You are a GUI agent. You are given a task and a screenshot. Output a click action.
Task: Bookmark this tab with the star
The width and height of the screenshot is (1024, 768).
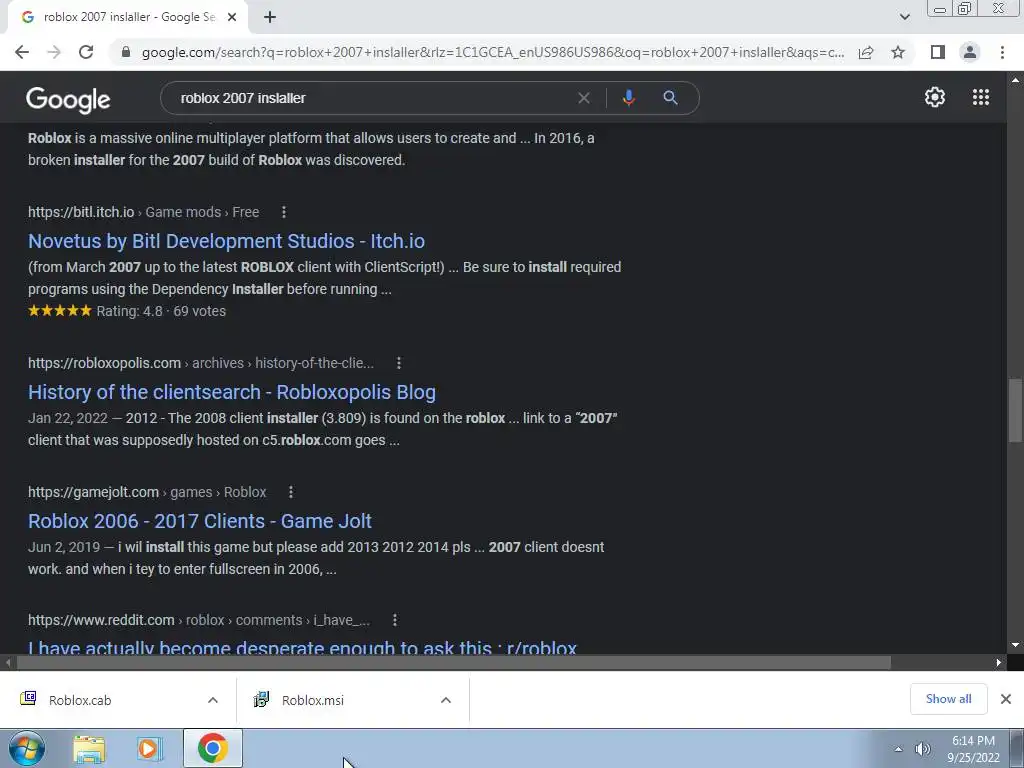point(898,52)
